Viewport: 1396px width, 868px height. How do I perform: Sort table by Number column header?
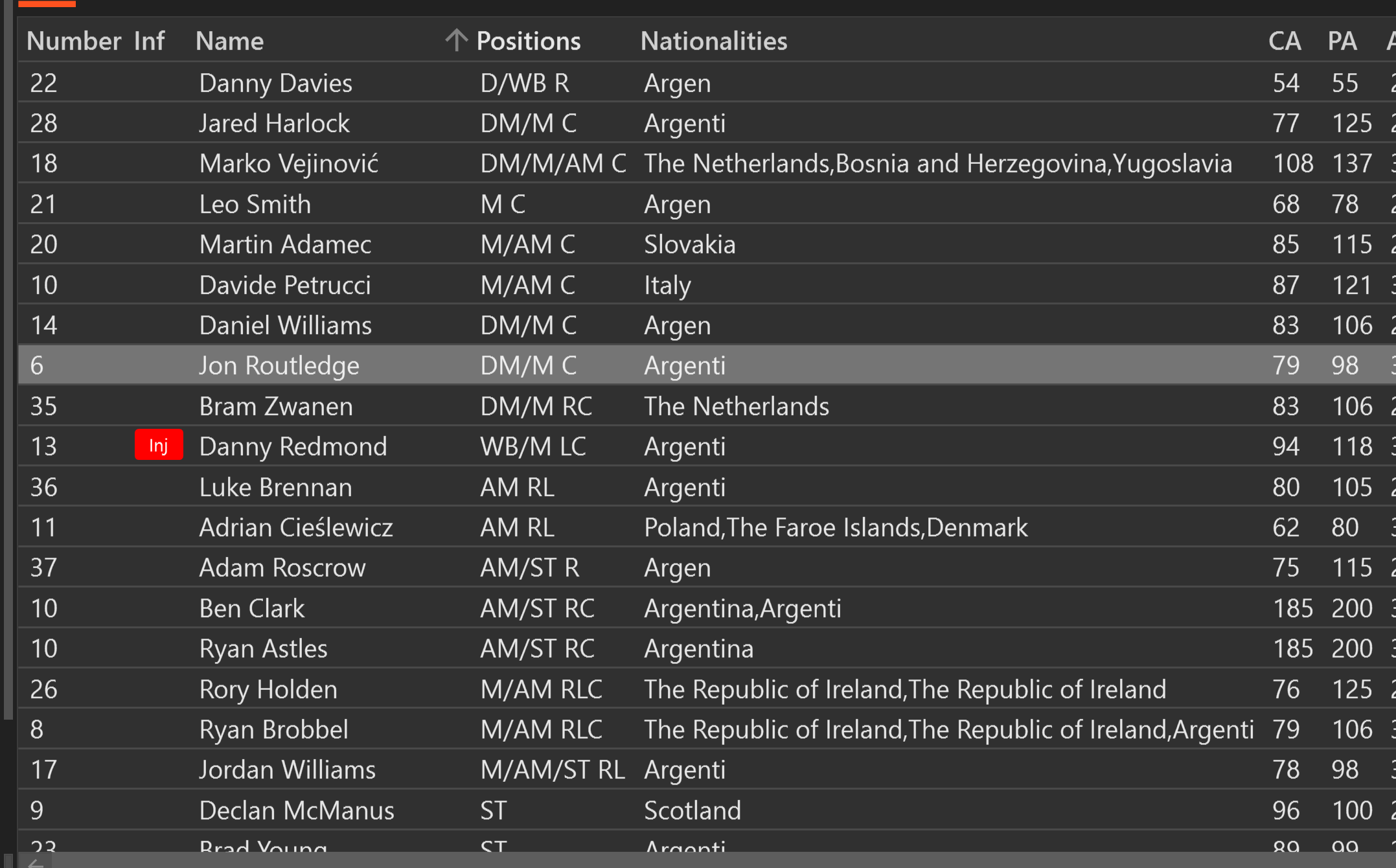tap(74, 41)
